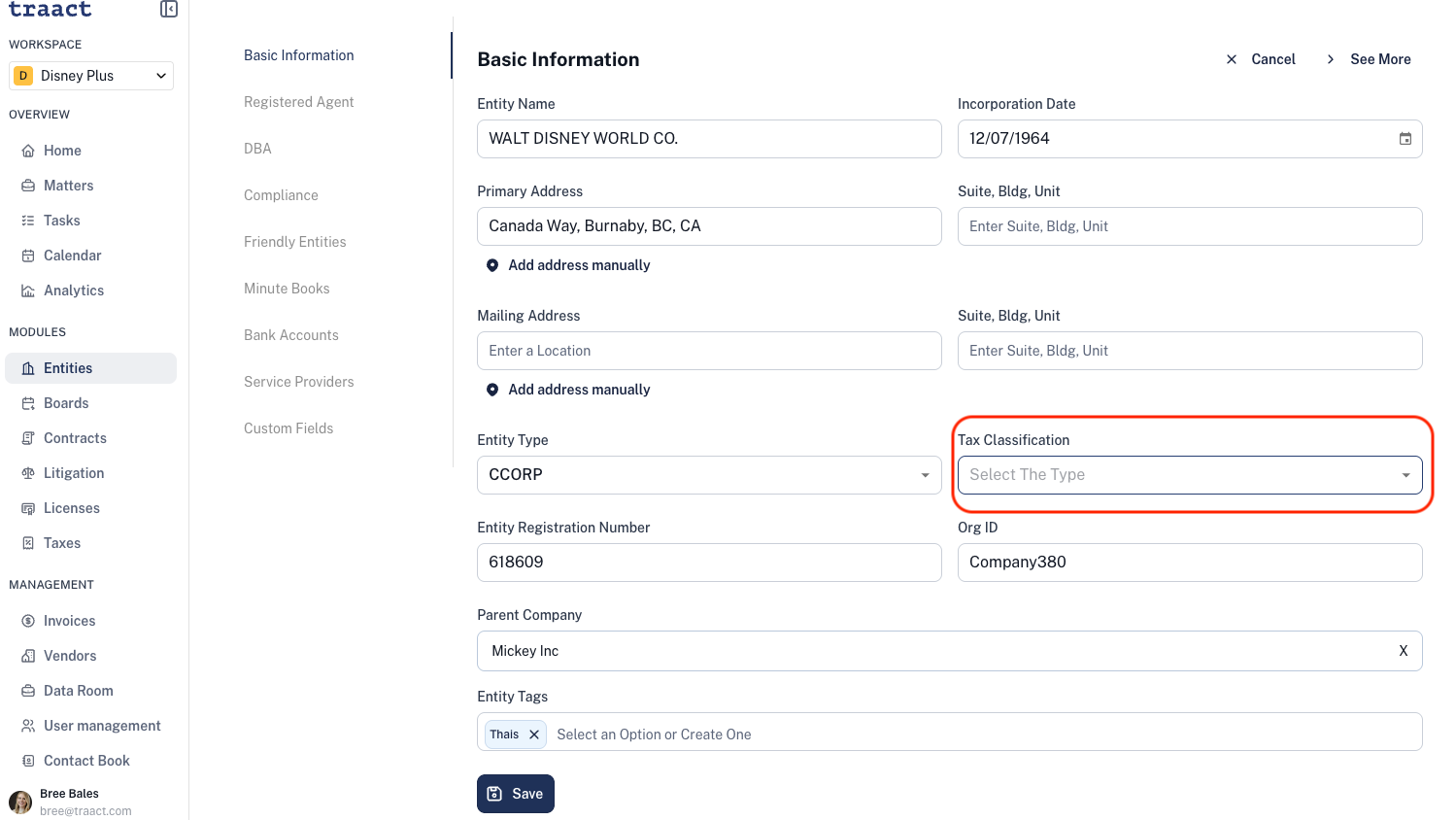This screenshot has width=1456, height=820.
Task: Open the Minute Books section
Action: coord(287,289)
